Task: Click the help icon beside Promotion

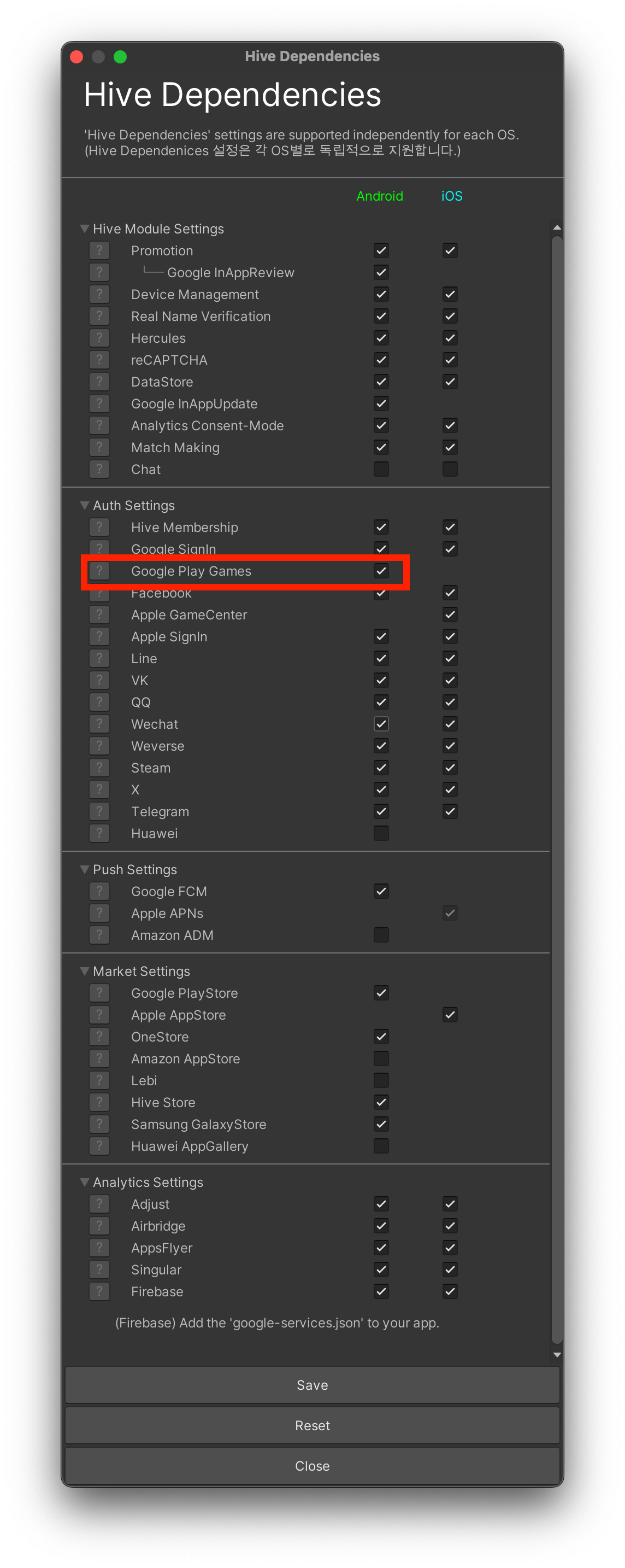Action: pyautogui.click(x=99, y=250)
